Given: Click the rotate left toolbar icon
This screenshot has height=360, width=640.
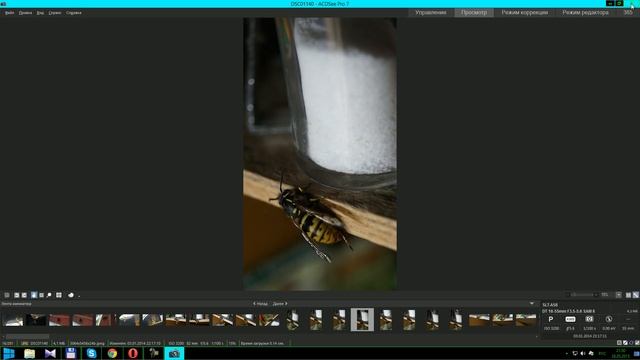Looking at the screenshot, I should point(17,295).
